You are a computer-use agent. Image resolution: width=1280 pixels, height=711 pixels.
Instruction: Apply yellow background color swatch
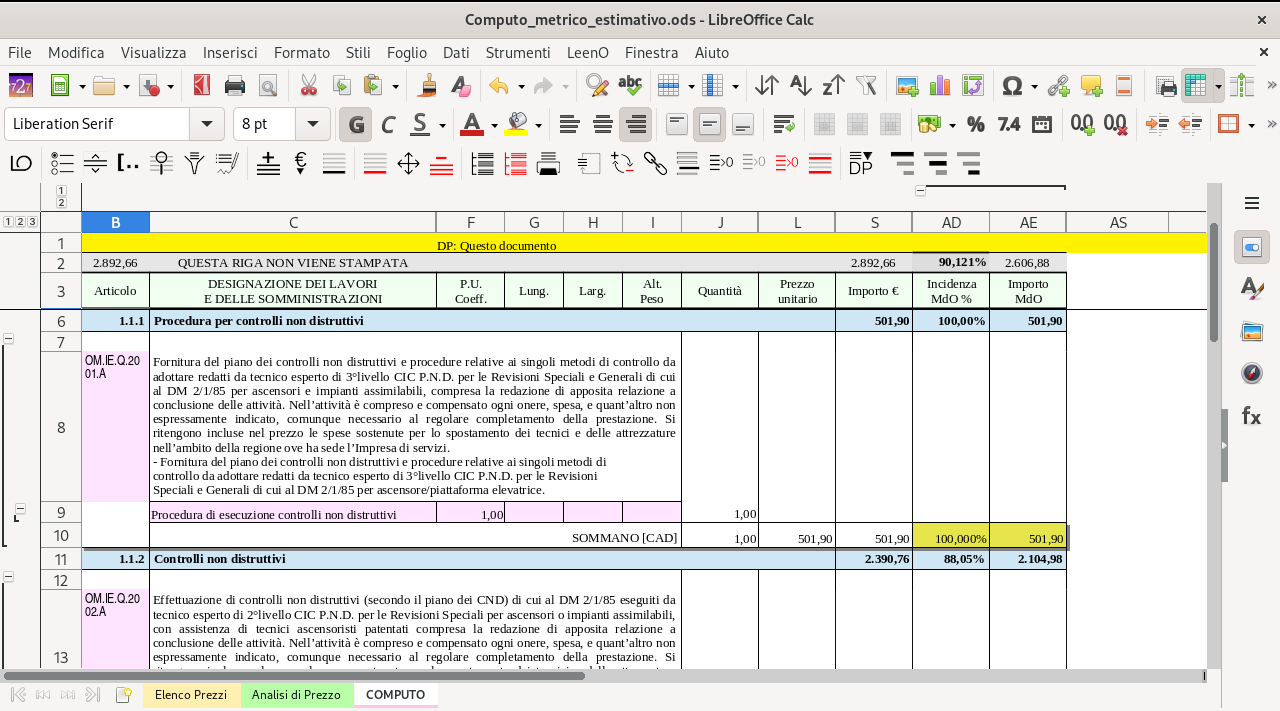click(517, 125)
